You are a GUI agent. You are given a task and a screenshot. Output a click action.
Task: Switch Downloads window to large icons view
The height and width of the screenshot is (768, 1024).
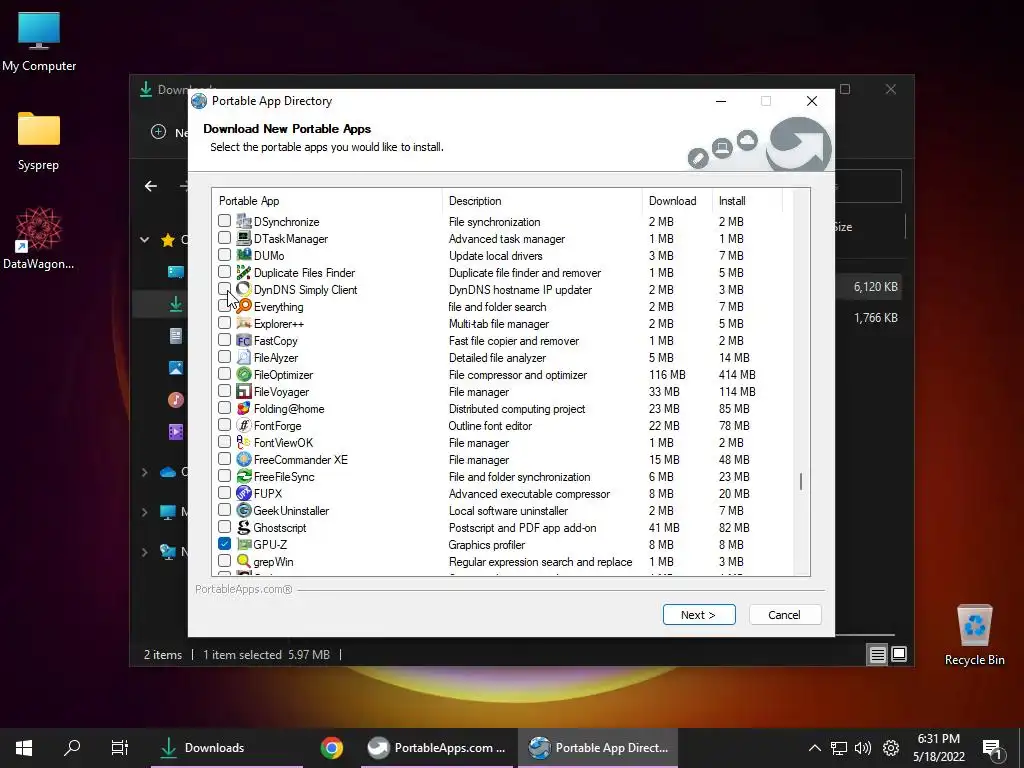[x=899, y=654]
